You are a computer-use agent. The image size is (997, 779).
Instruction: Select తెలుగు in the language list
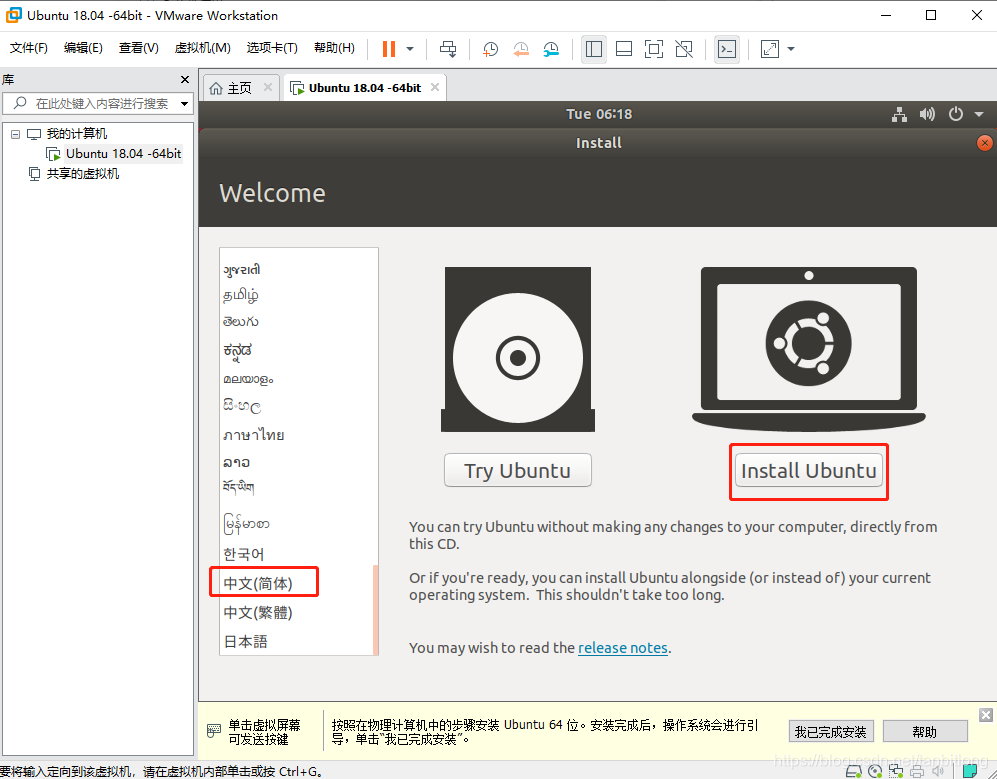[x=240, y=322]
